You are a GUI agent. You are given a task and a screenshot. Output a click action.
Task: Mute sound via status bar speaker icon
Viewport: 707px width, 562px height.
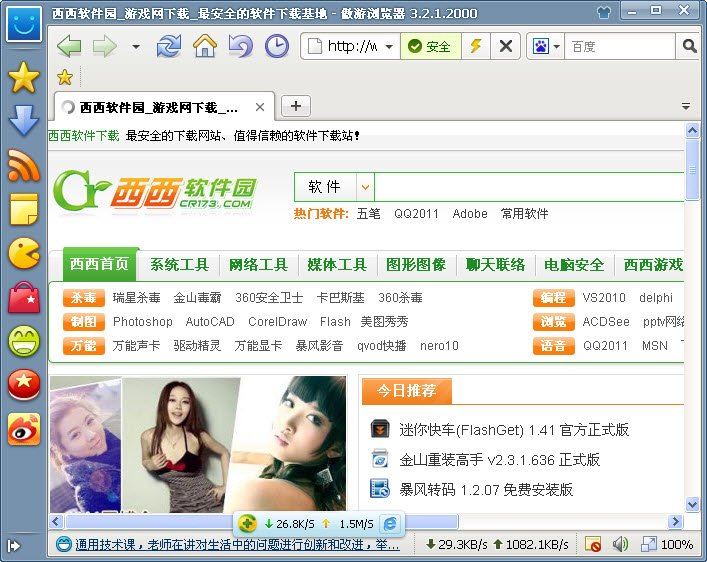[620, 544]
